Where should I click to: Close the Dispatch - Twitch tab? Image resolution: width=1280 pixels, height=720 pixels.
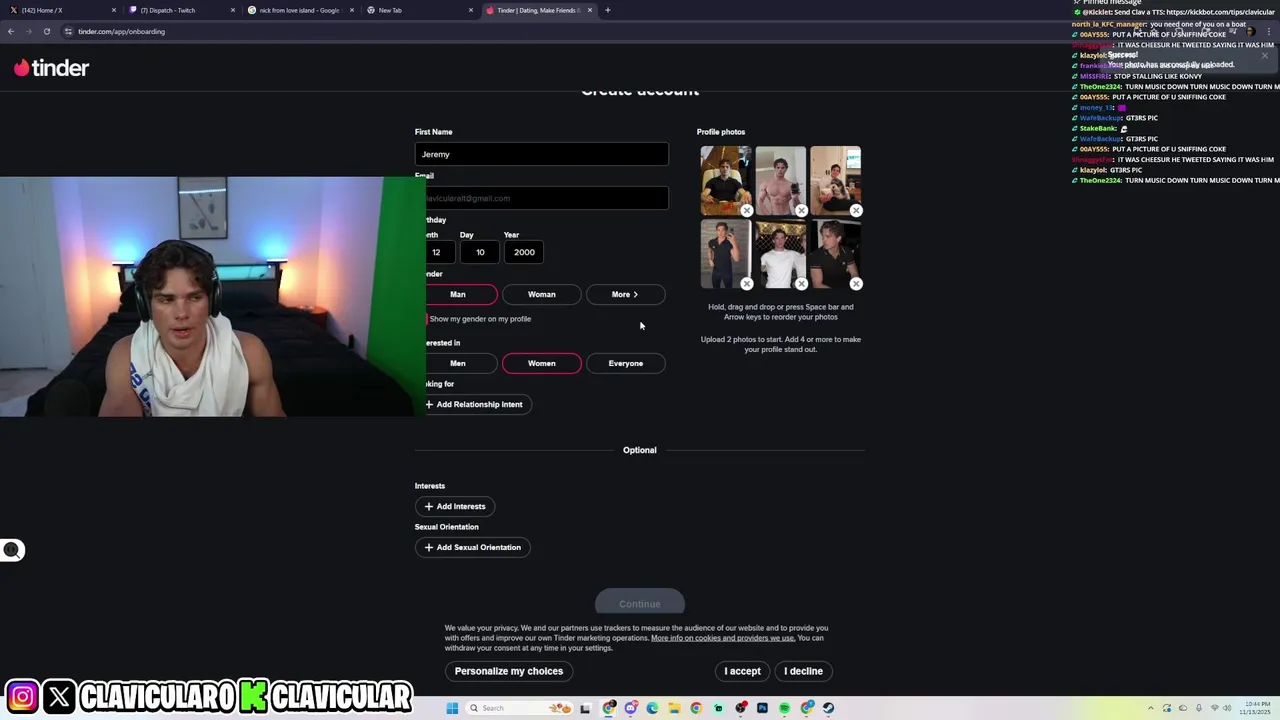point(233,10)
